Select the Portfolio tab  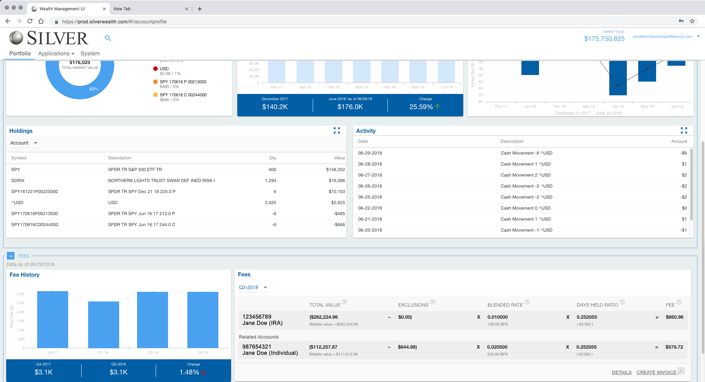(20, 53)
